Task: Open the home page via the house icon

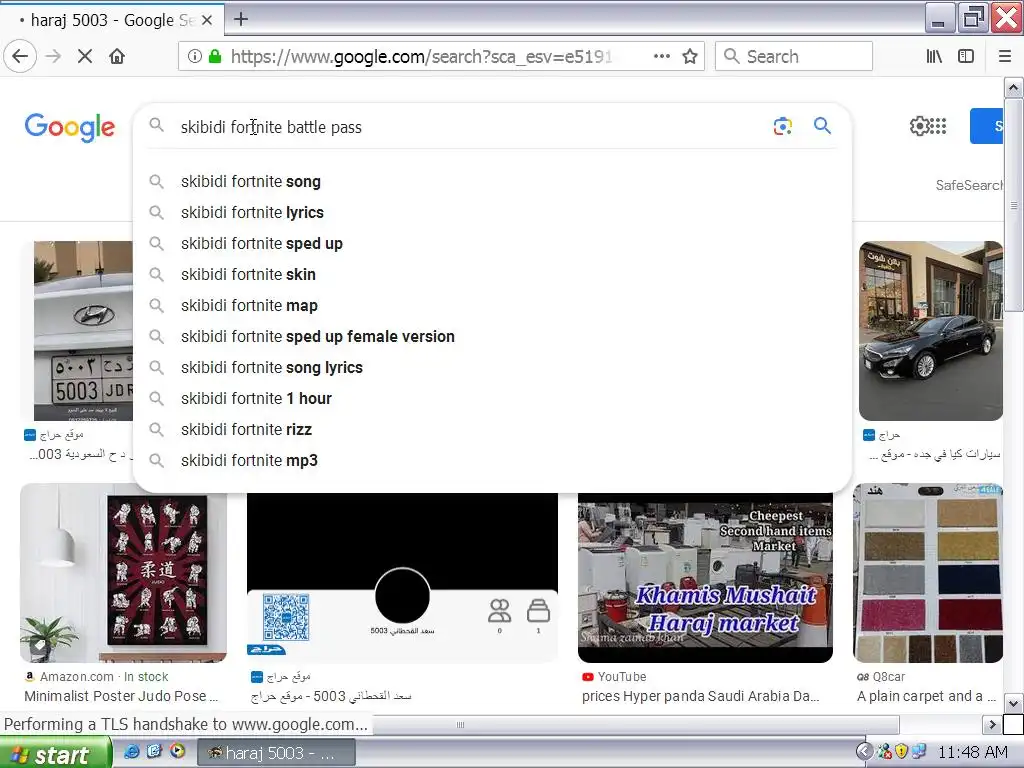Action: 117,56
